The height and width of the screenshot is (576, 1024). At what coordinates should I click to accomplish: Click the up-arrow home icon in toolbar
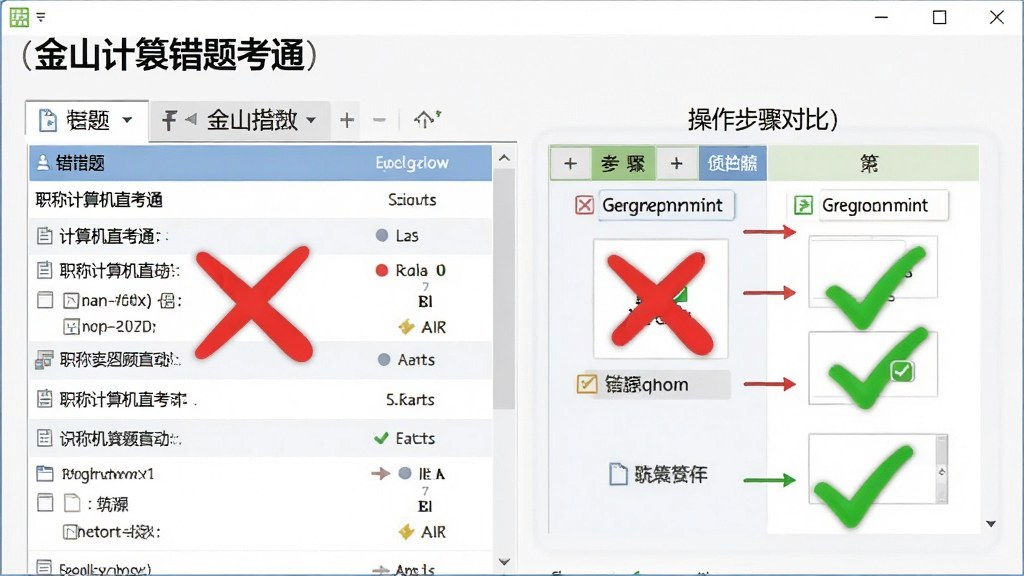tap(427, 119)
